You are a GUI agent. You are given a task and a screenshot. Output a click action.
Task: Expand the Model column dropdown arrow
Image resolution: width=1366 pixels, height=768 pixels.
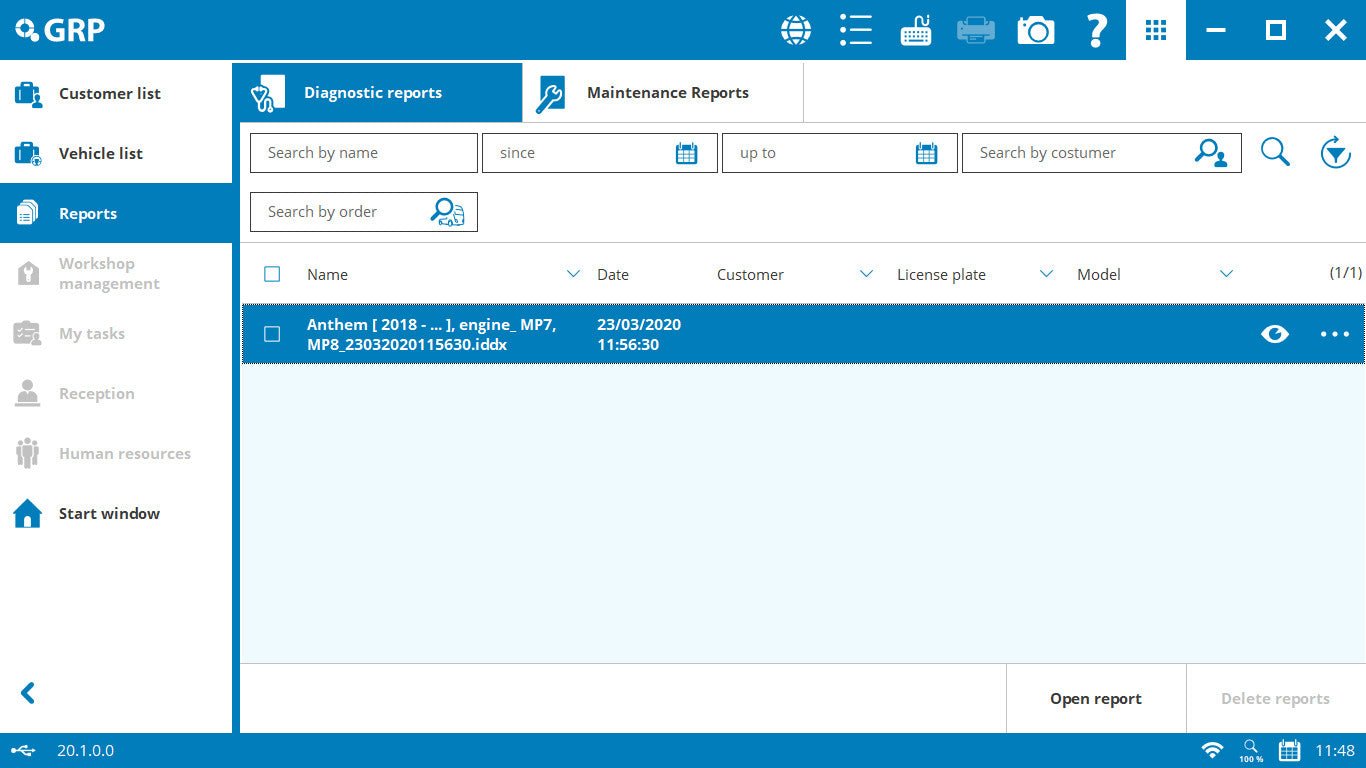1226,274
